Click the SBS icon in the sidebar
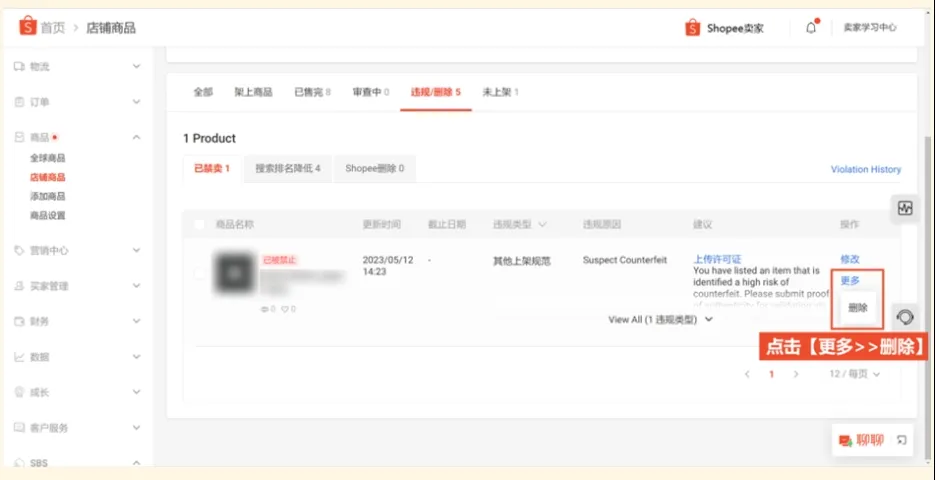This screenshot has width=939, height=480. point(20,463)
